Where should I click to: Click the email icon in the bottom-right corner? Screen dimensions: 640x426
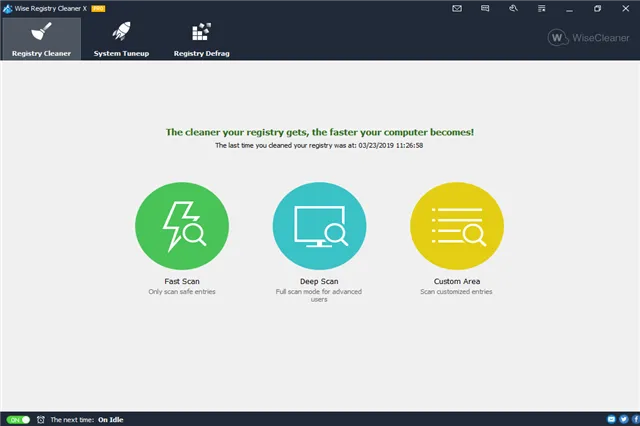click(610, 419)
